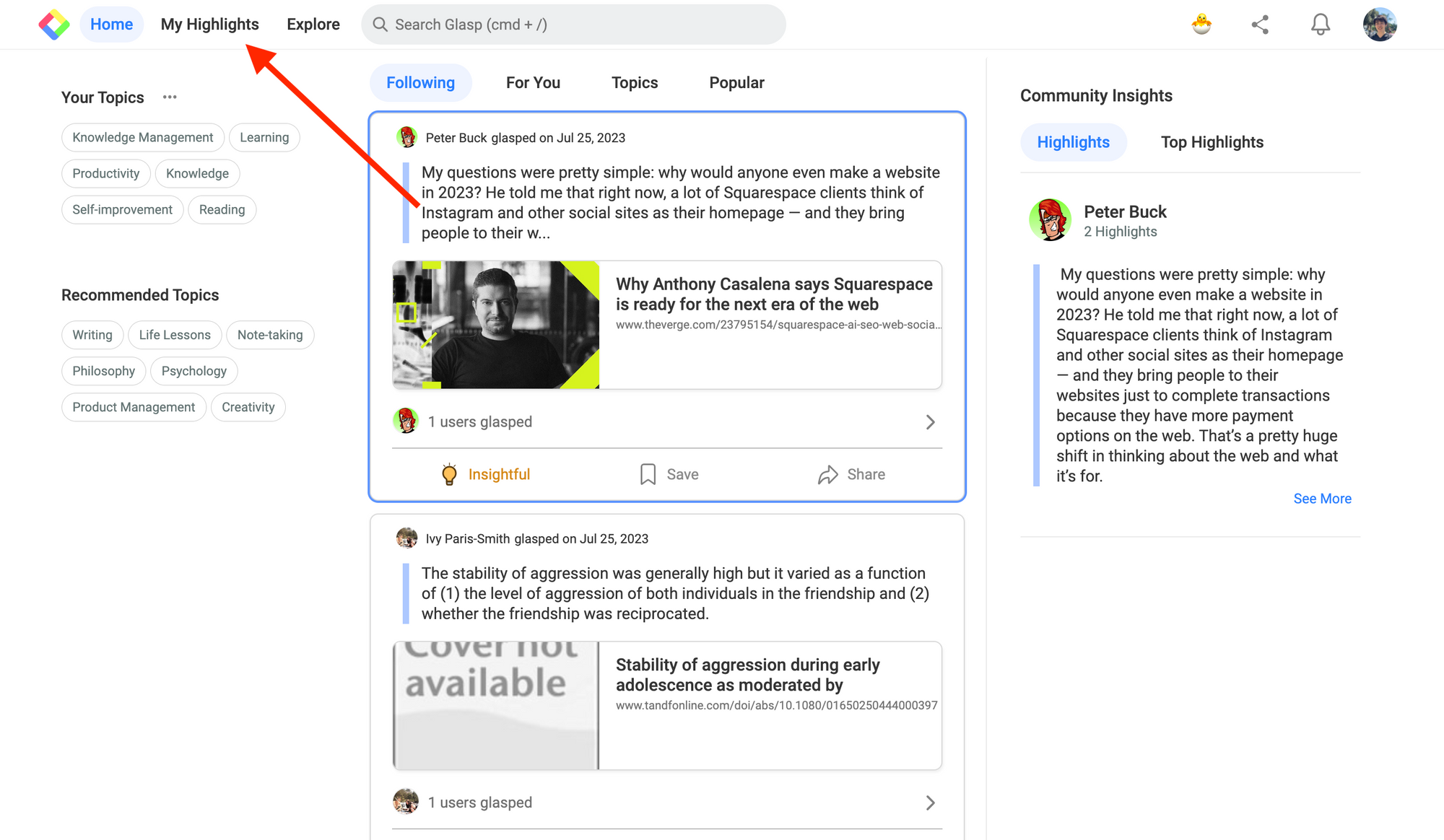Click Ivy Paris-Smith name in post

(x=468, y=539)
